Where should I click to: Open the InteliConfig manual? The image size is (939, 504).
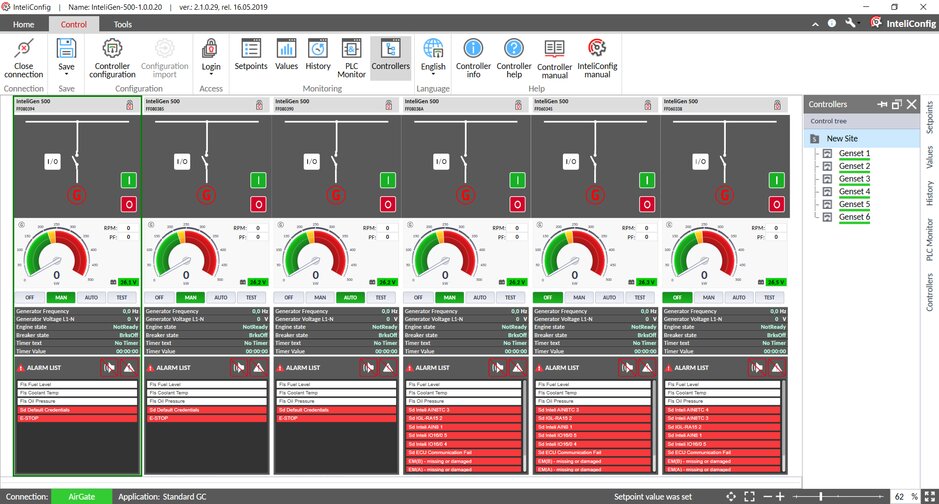coord(597,59)
